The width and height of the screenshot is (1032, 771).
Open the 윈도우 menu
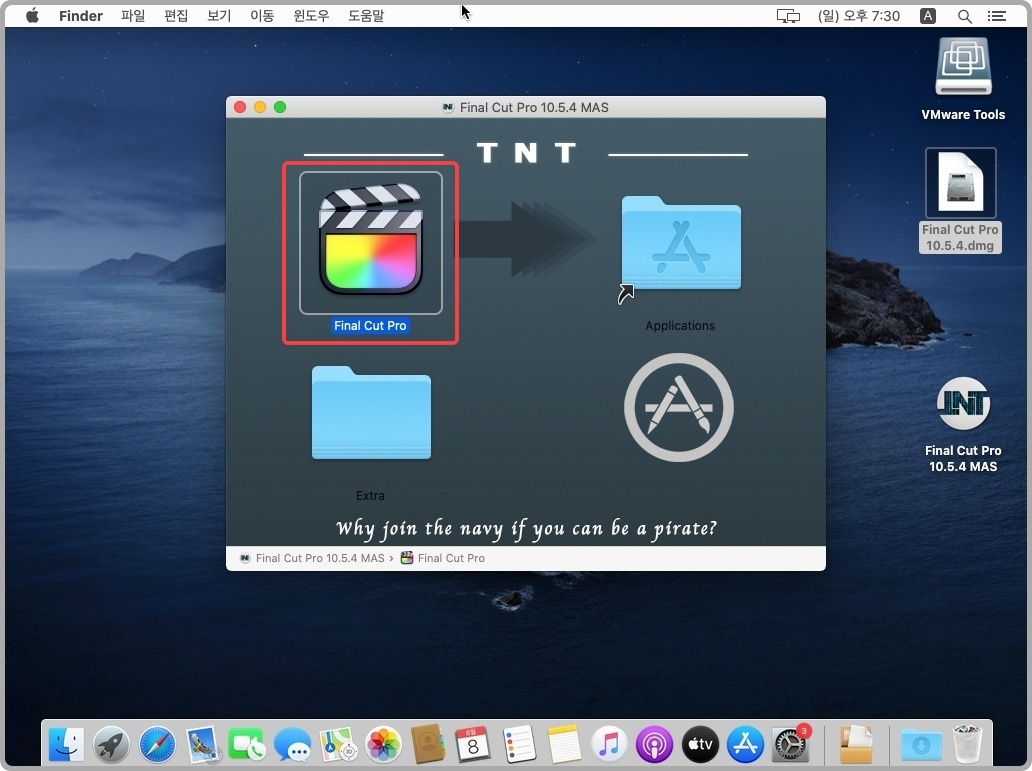[311, 16]
